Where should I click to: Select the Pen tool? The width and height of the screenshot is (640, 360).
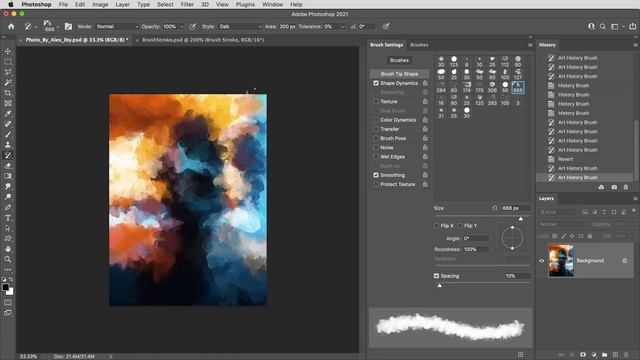pos(8,207)
